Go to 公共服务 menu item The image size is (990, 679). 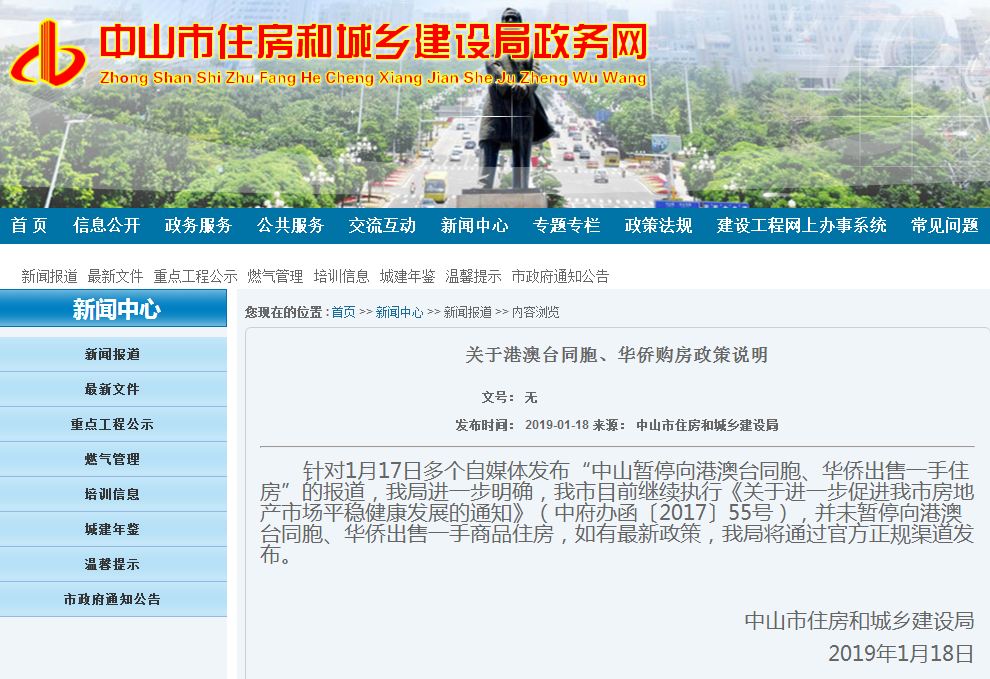click(x=290, y=226)
